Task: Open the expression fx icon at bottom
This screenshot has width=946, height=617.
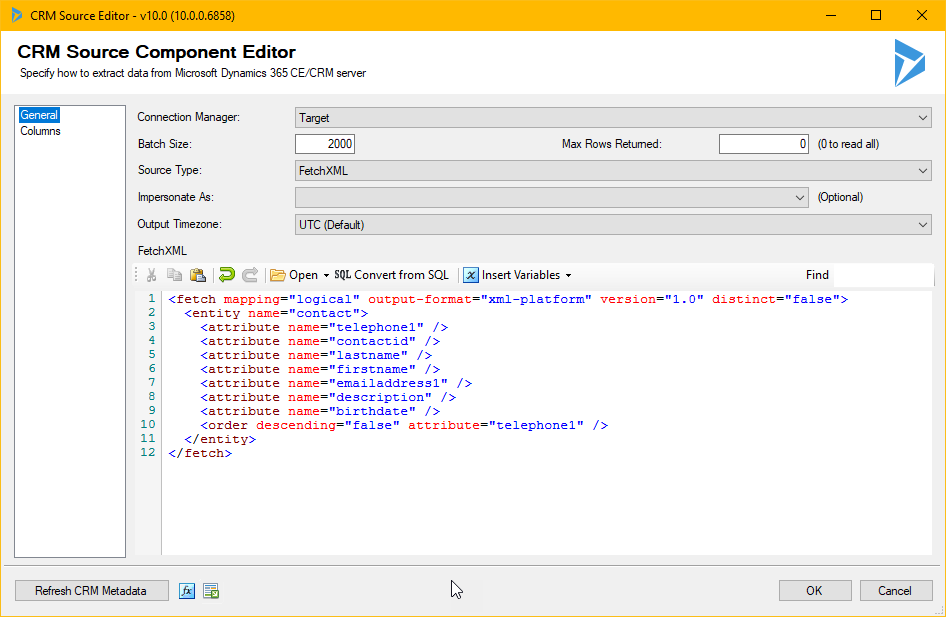Action: point(187,591)
